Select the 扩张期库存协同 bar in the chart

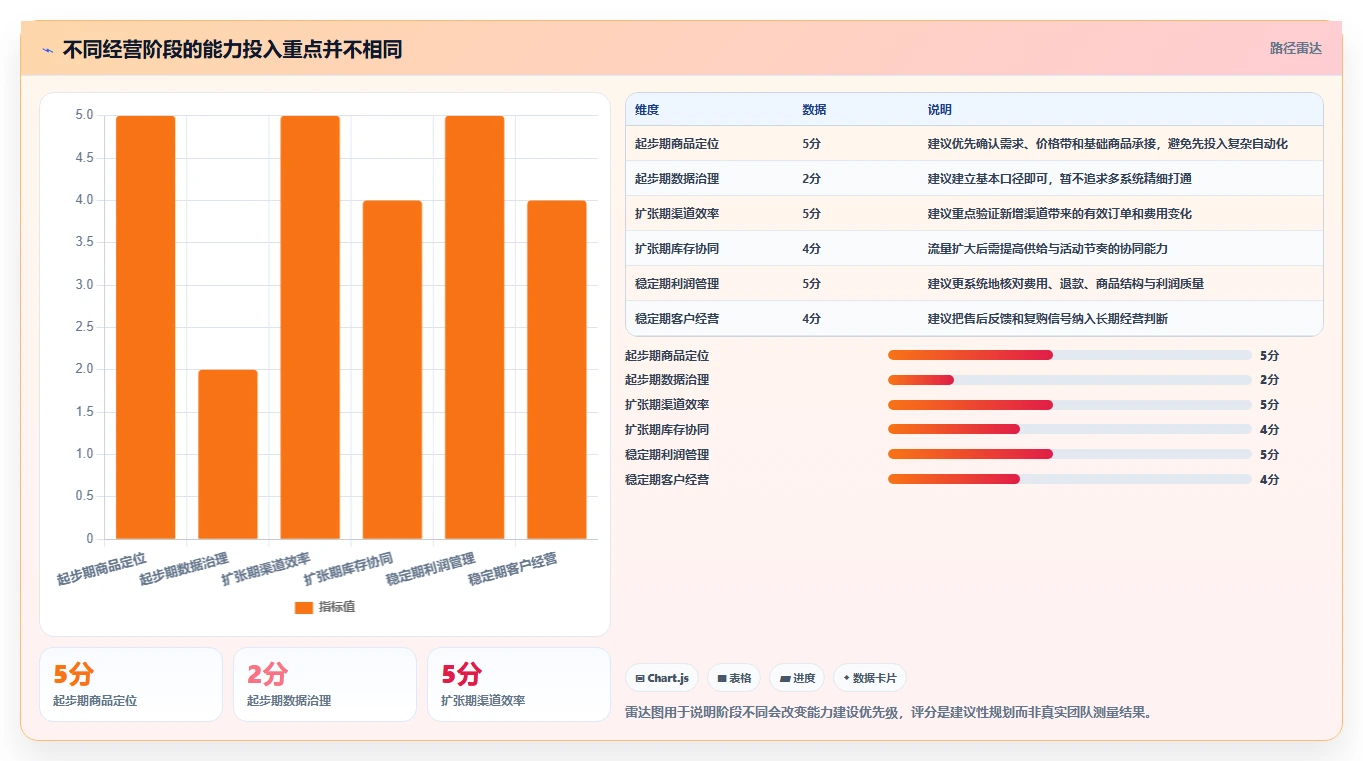392,370
